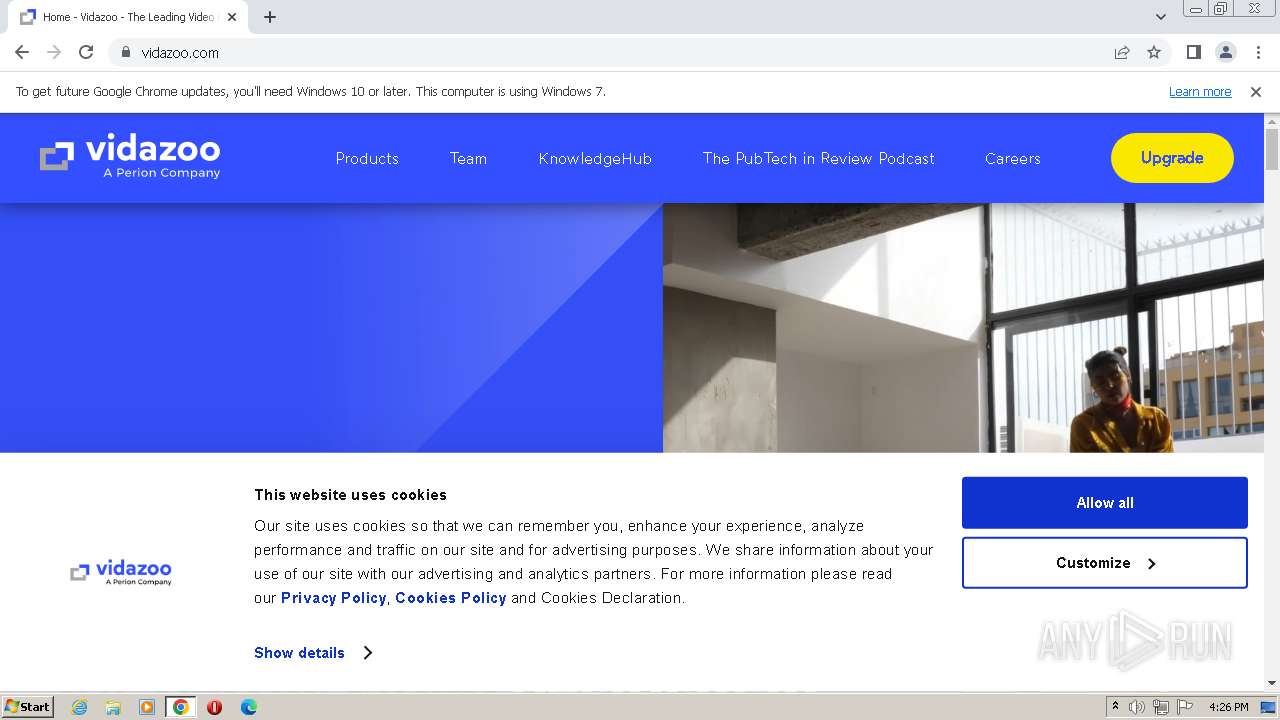Click the Windows Start button

point(27,707)
